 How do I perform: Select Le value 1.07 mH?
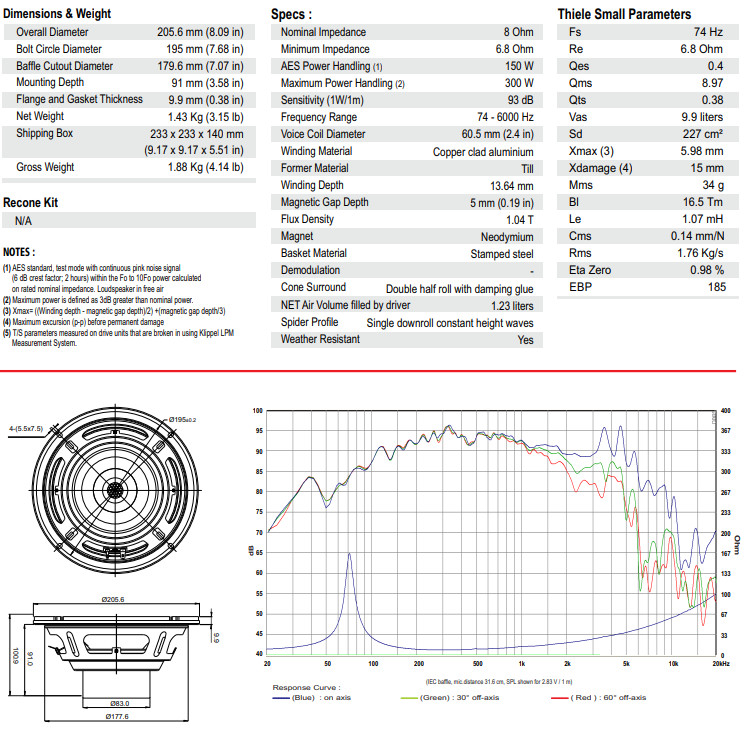[x=702, y=219]
